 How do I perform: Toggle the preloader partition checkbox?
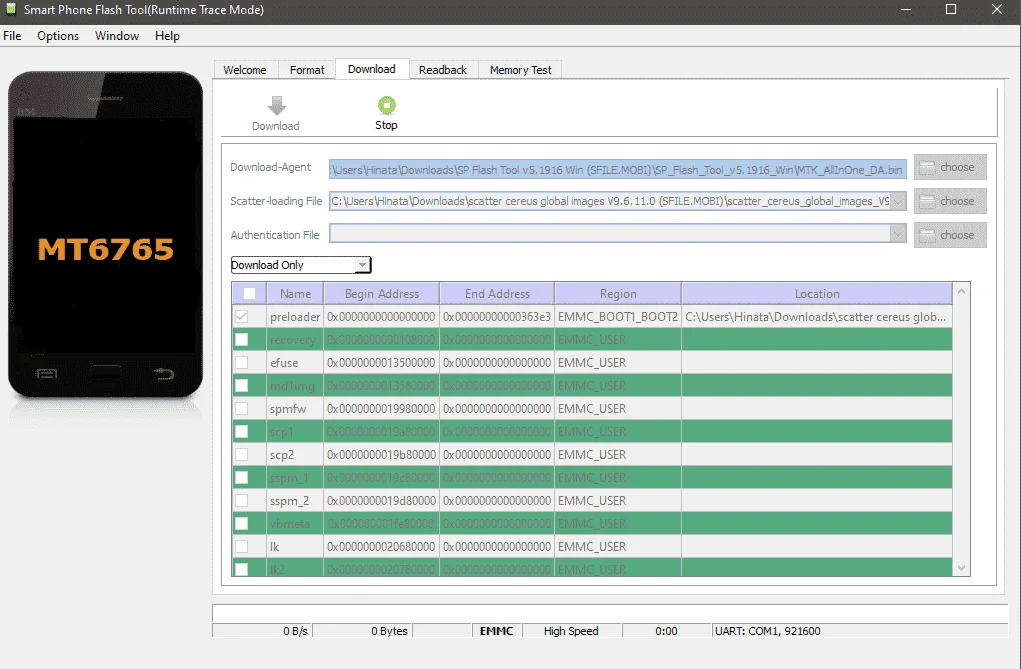[x=242, y=317]
